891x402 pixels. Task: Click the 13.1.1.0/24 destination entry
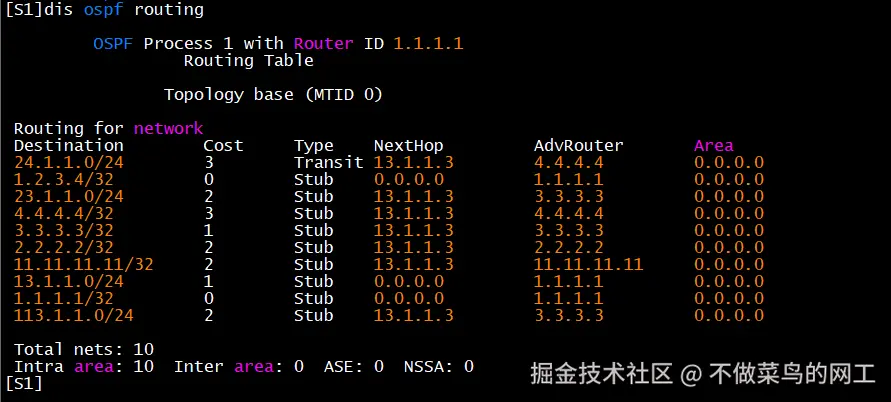(69, 281)
